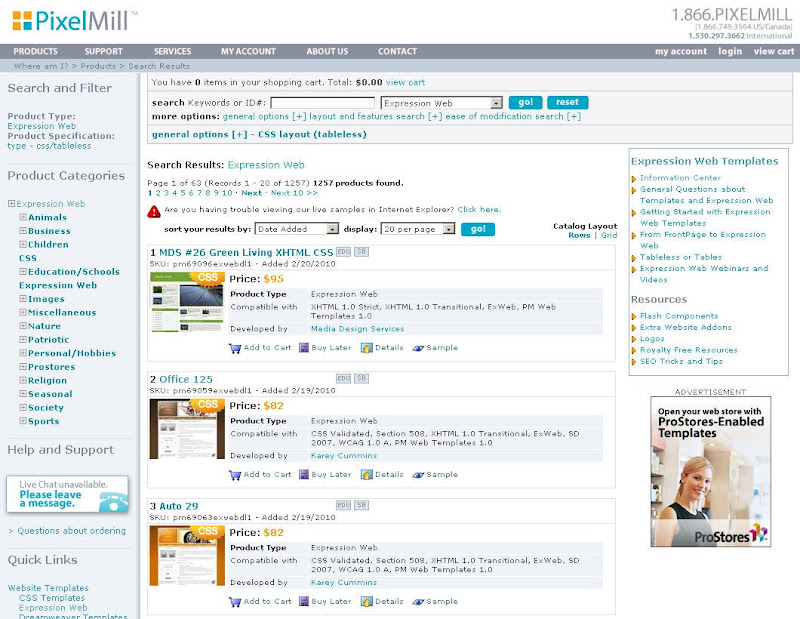
Task: Click Add to Cart icon for Office 125
Action: coord(235,475)
